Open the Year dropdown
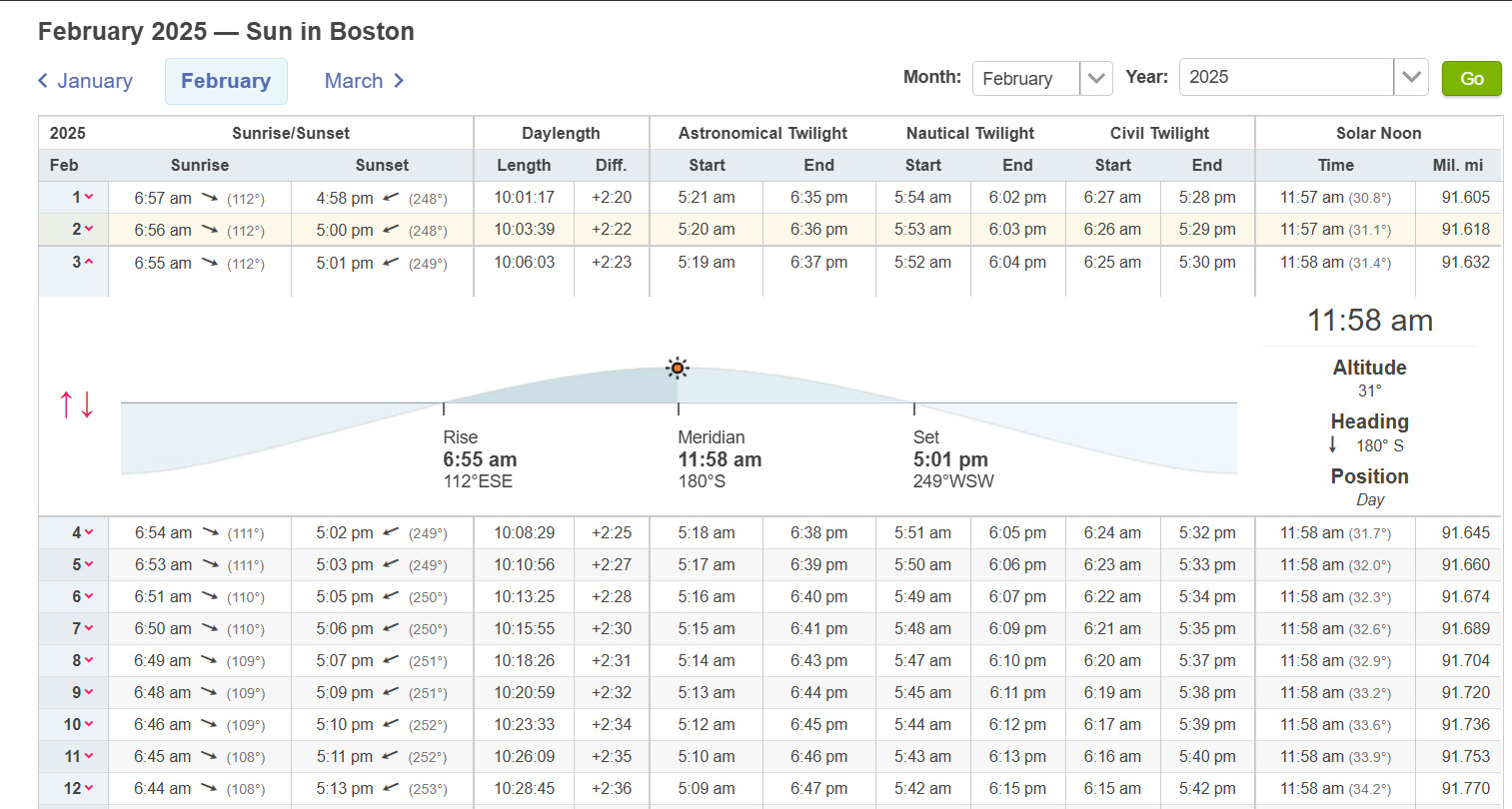1512x809 pixels. pos(1303,77)
